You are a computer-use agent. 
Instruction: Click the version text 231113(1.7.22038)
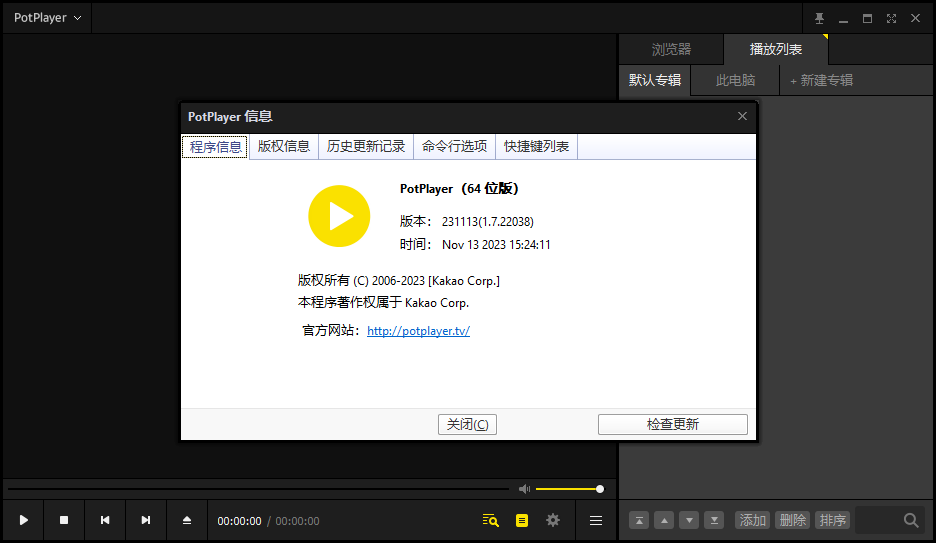[488, 221]
